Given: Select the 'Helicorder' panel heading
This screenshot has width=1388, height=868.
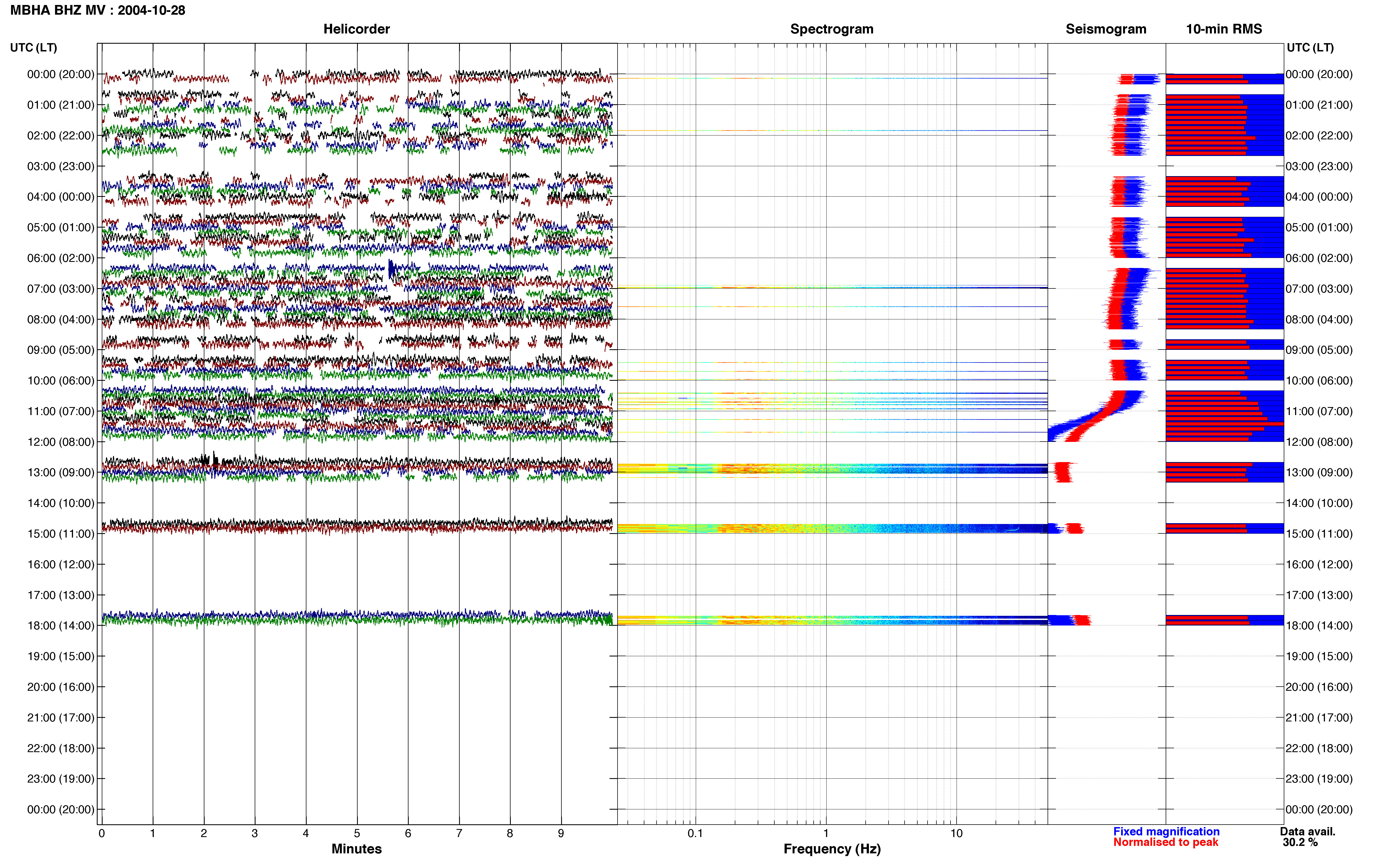Looking at the screenshot, I should 356,29.
